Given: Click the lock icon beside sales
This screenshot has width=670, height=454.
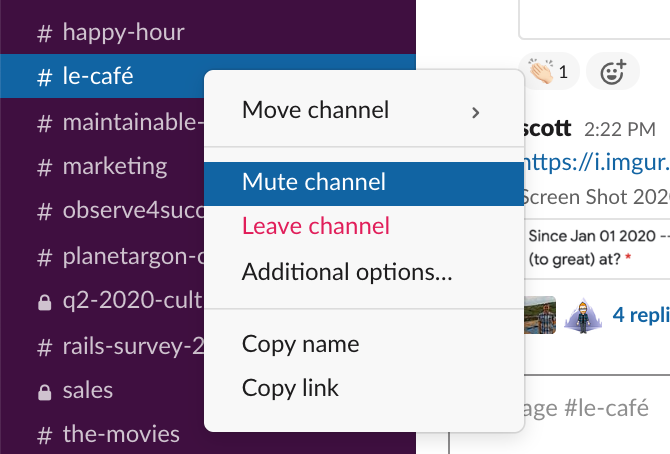Looking at the screenshot, I should pyautogui.click(x=44, y=392).
